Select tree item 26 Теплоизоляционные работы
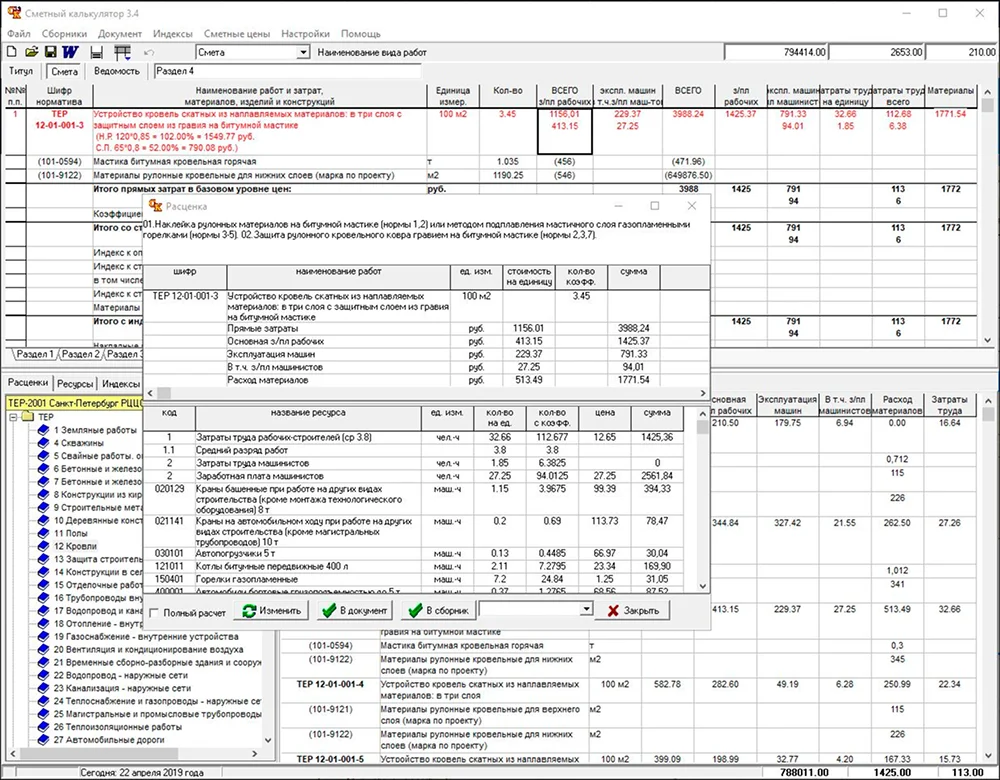This screenshot has height=780, width=1000. [x=117, y=727]
